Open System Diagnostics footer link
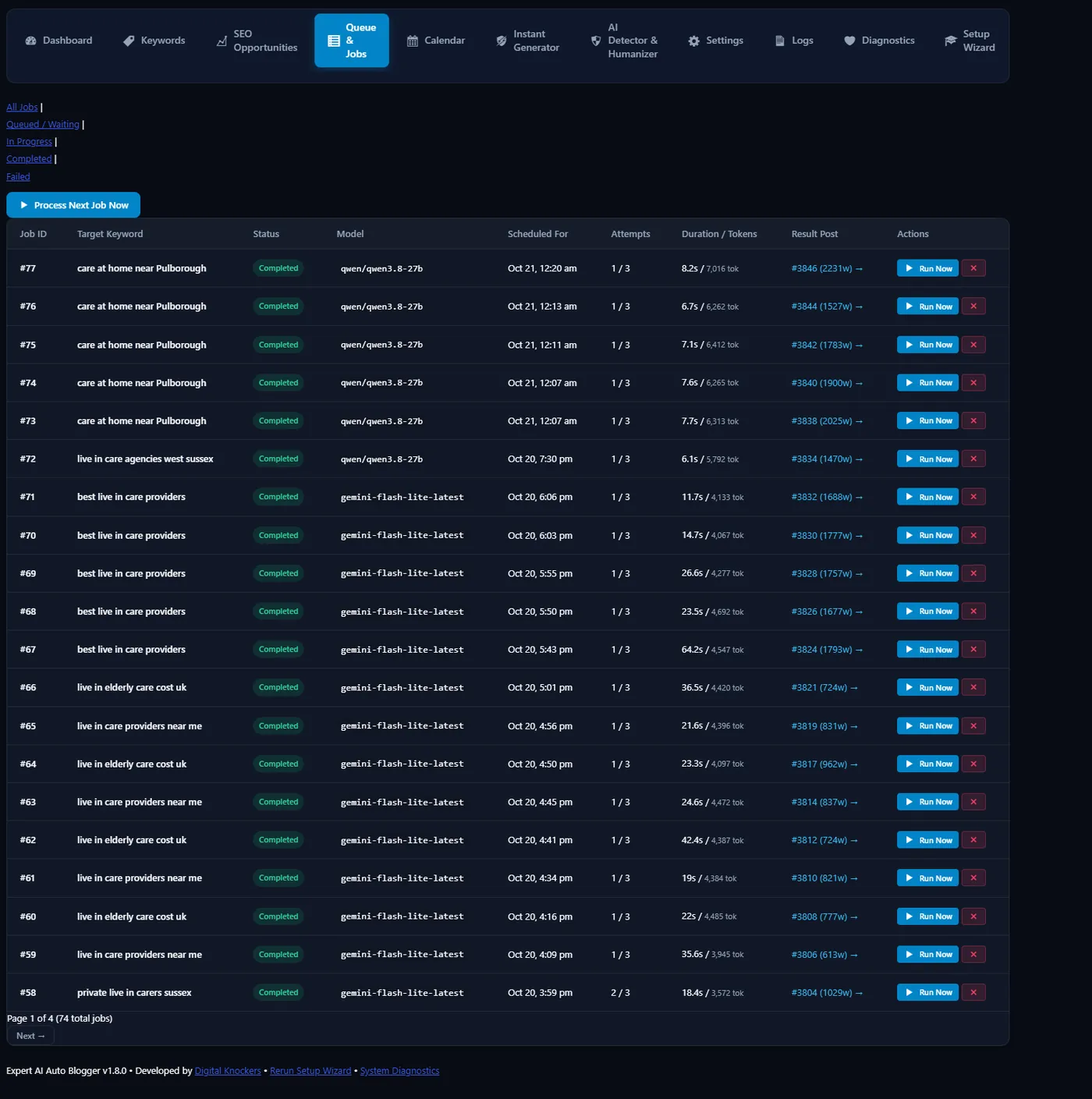The height and width of the screenshot is (1099, 1092). [399, 1071]
